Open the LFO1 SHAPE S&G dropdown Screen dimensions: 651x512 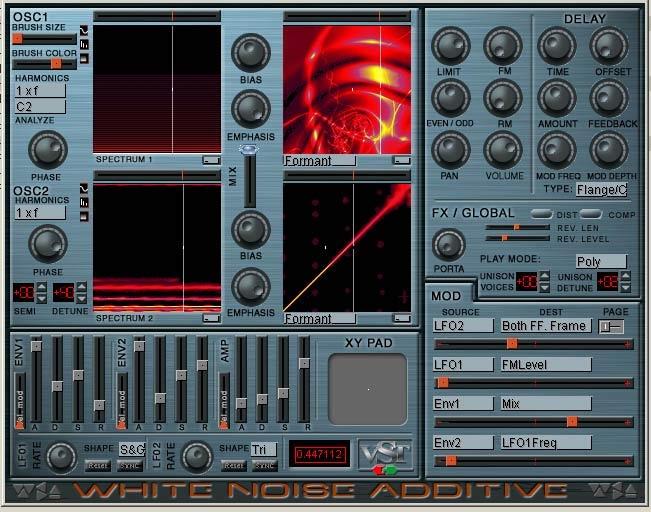[x=132, y=449]
